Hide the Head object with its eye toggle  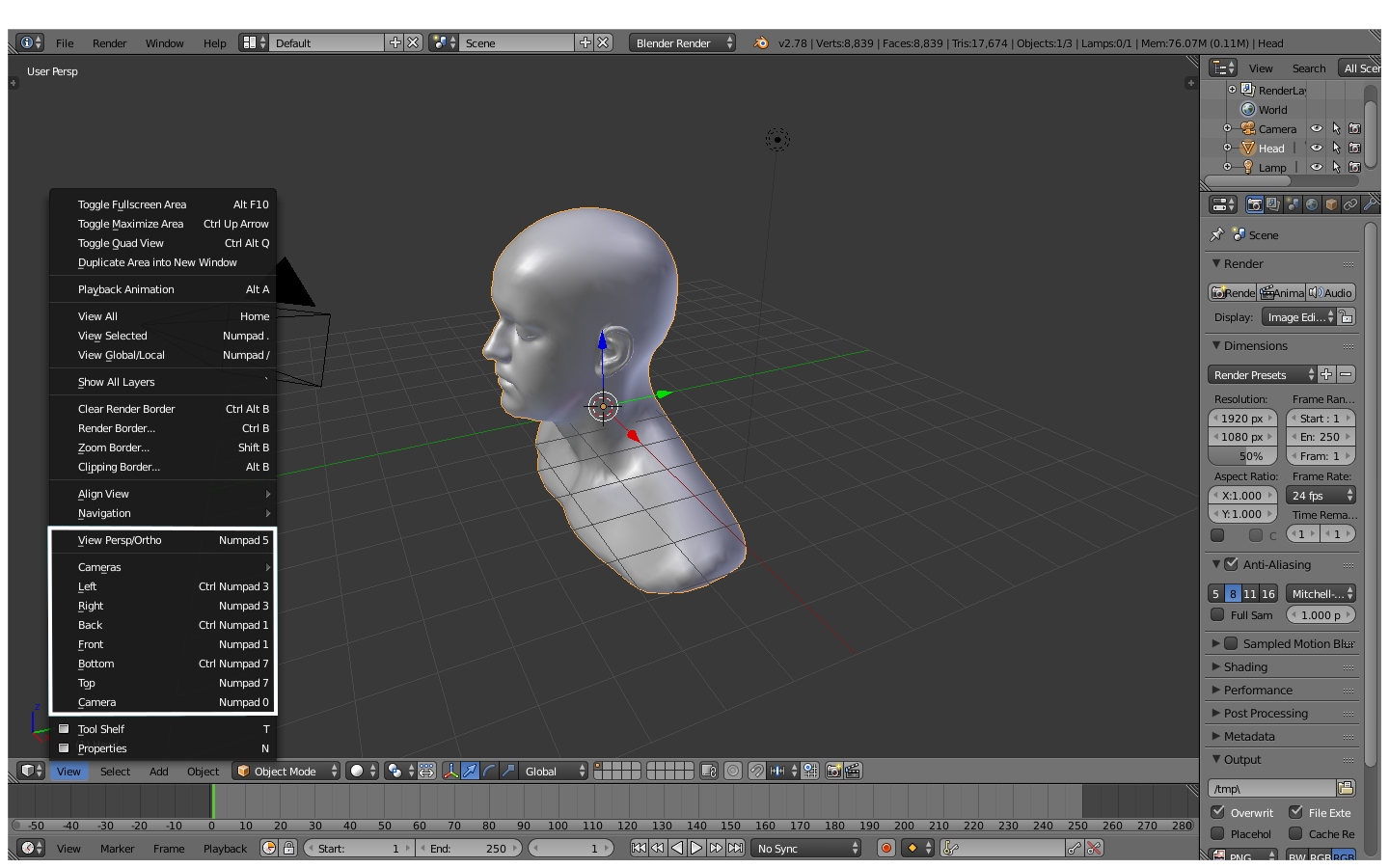1317,148
